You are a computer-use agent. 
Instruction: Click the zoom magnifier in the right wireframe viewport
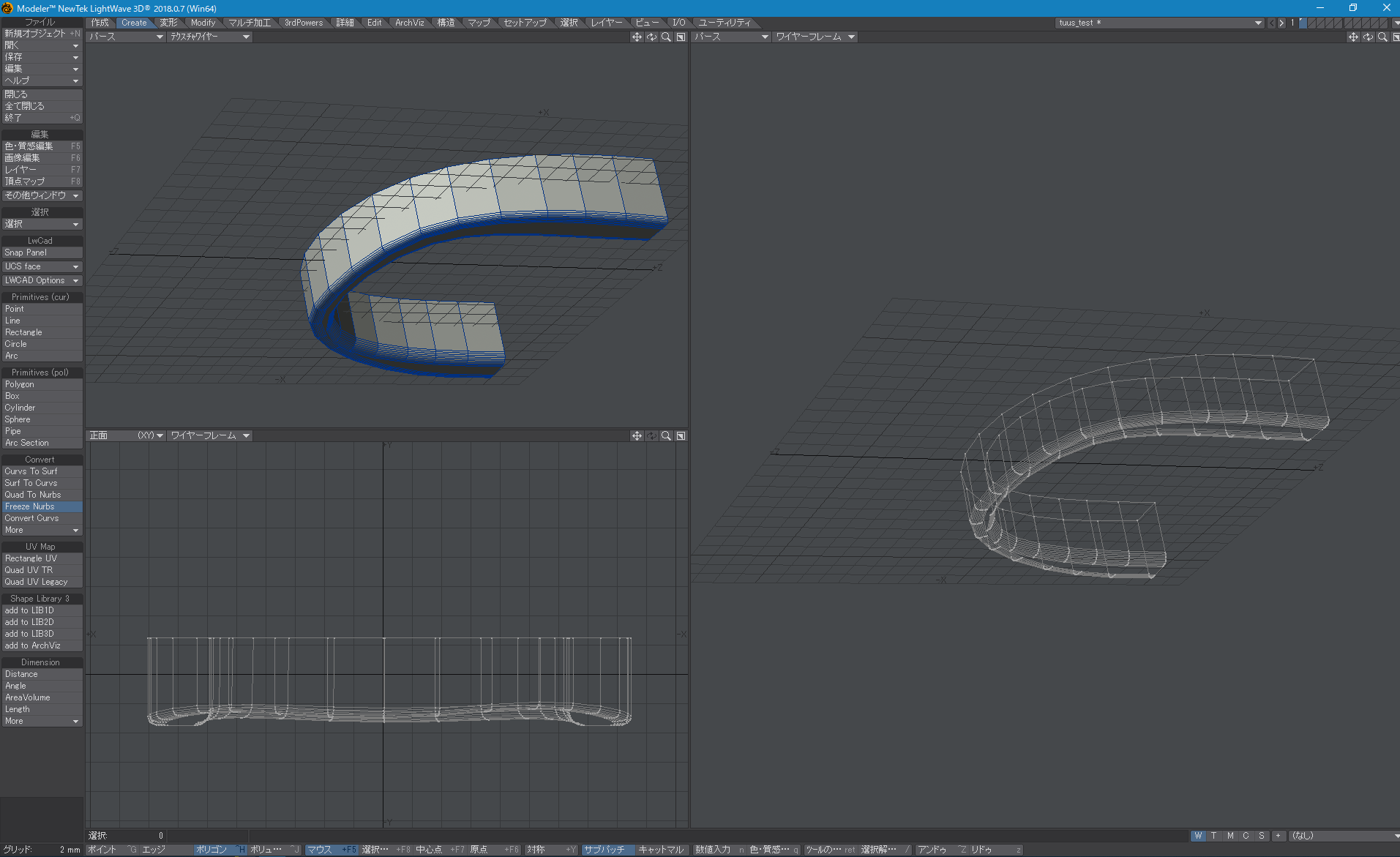1382,37
